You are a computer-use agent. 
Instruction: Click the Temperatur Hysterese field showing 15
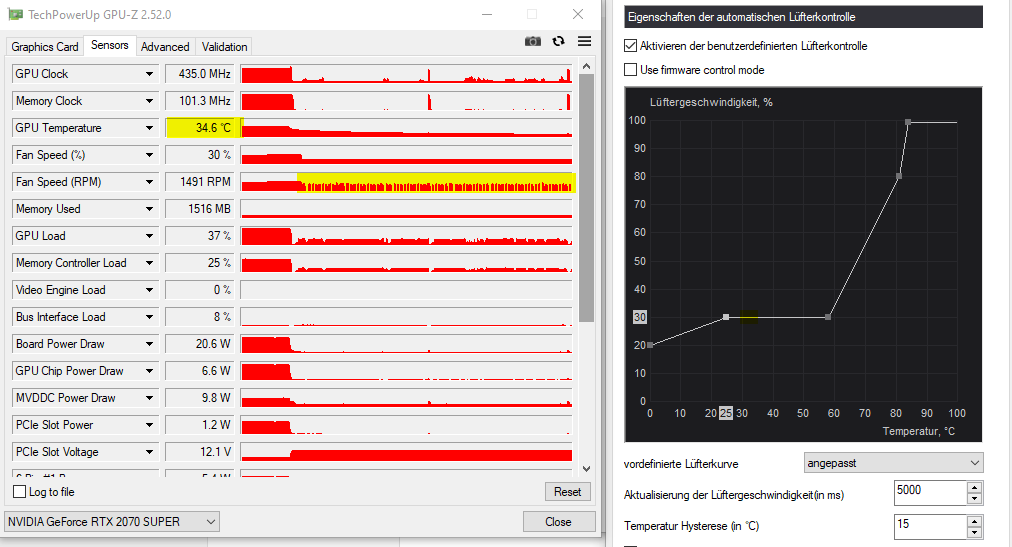[930, 526]
